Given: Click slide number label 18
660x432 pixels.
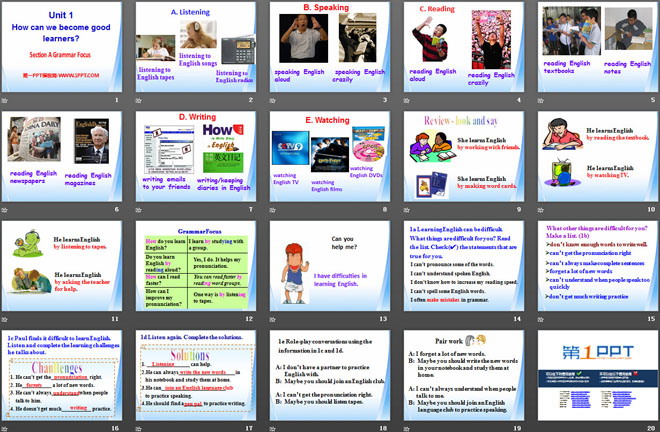Looking at the screenshot, I should click(383, 428).
